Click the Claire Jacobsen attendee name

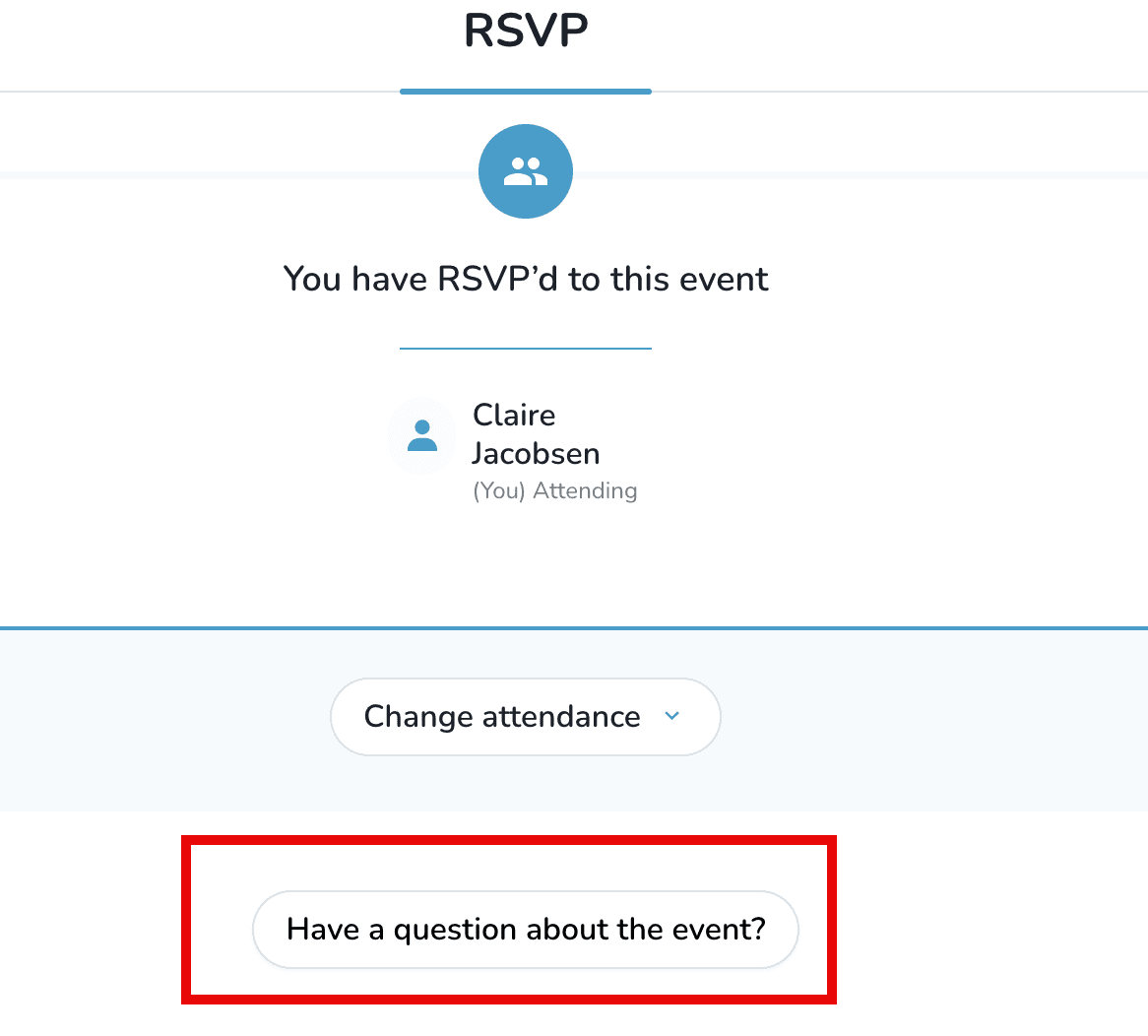536,434
